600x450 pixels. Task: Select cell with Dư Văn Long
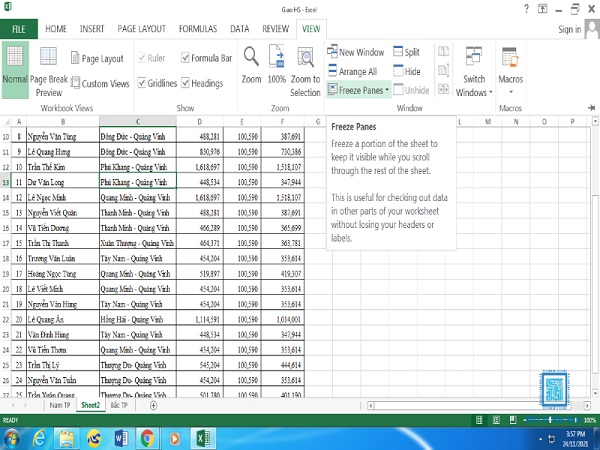click(x=63, y=182)
